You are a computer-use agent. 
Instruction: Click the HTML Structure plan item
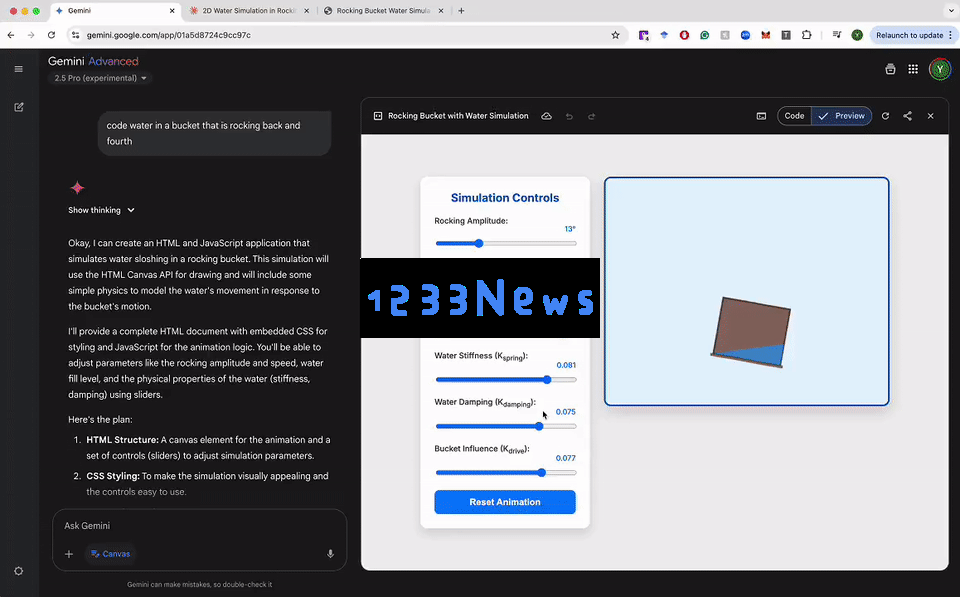pos(208,448)
